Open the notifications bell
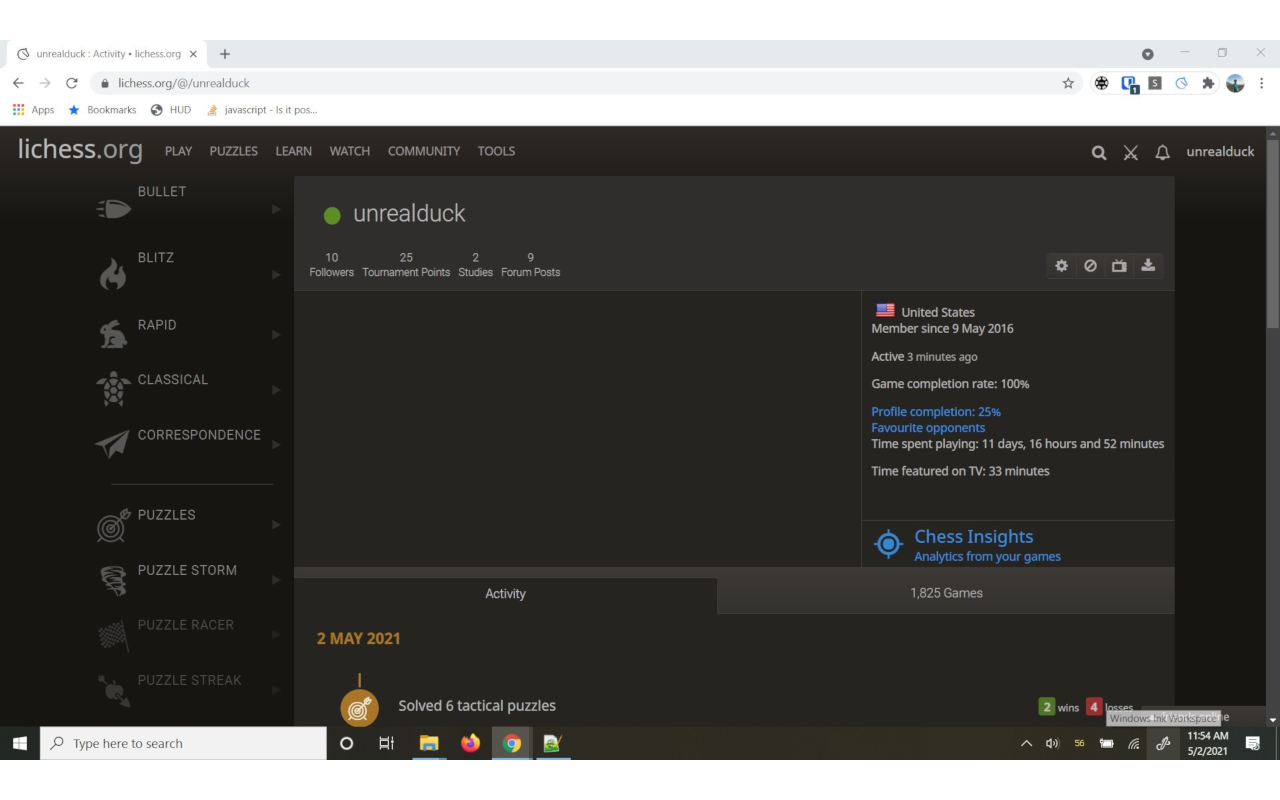This screenshot has width=1280, height=800. (x=1162, y=152)
